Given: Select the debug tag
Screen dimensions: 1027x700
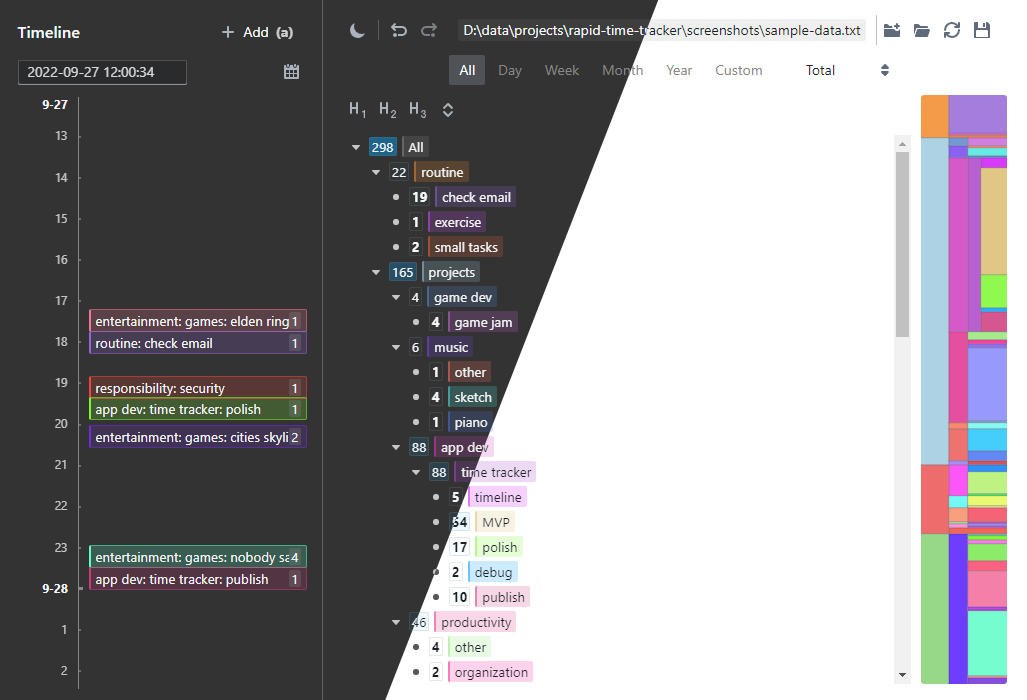Looking at the screenshot, I should pos(493,572).
